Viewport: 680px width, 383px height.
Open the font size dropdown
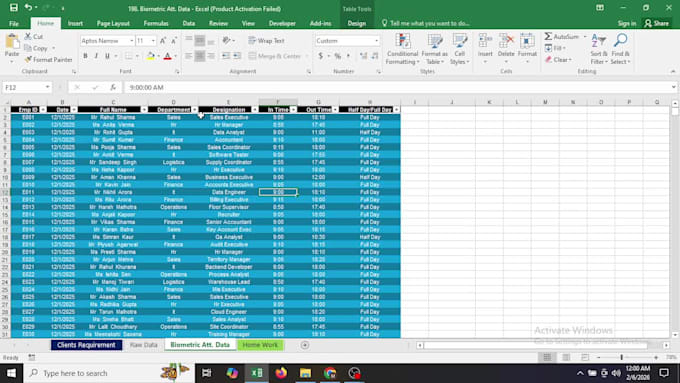(x=153, y=41)
